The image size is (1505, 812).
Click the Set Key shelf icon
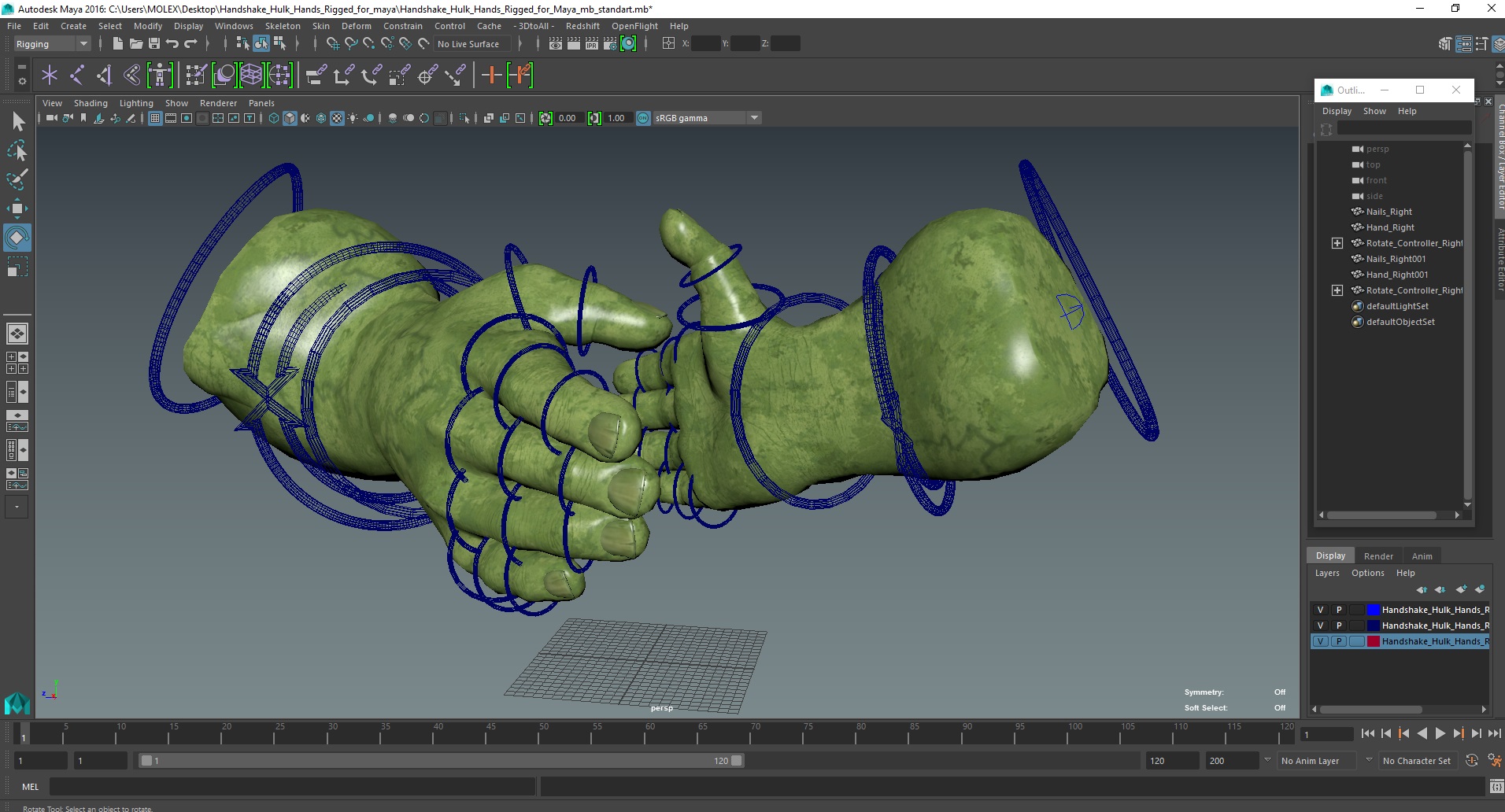tap(491, 76)
